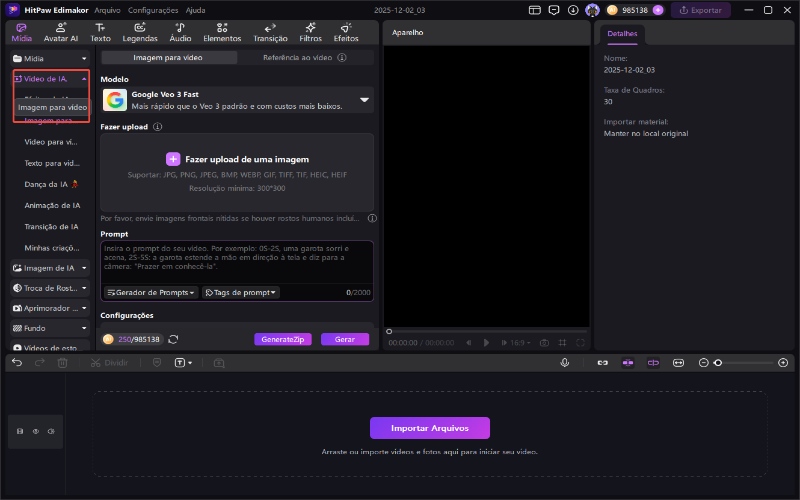Open the Avatar AI tool
800x500 pixels.
61,32
